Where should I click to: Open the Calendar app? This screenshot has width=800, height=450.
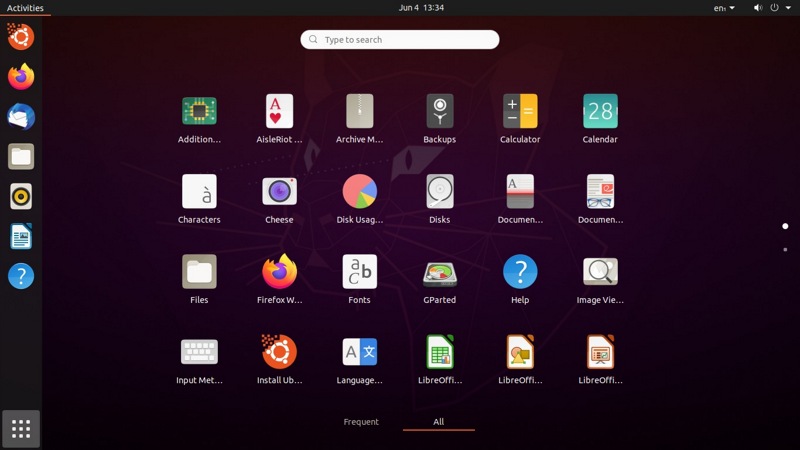tap(600, 111)
